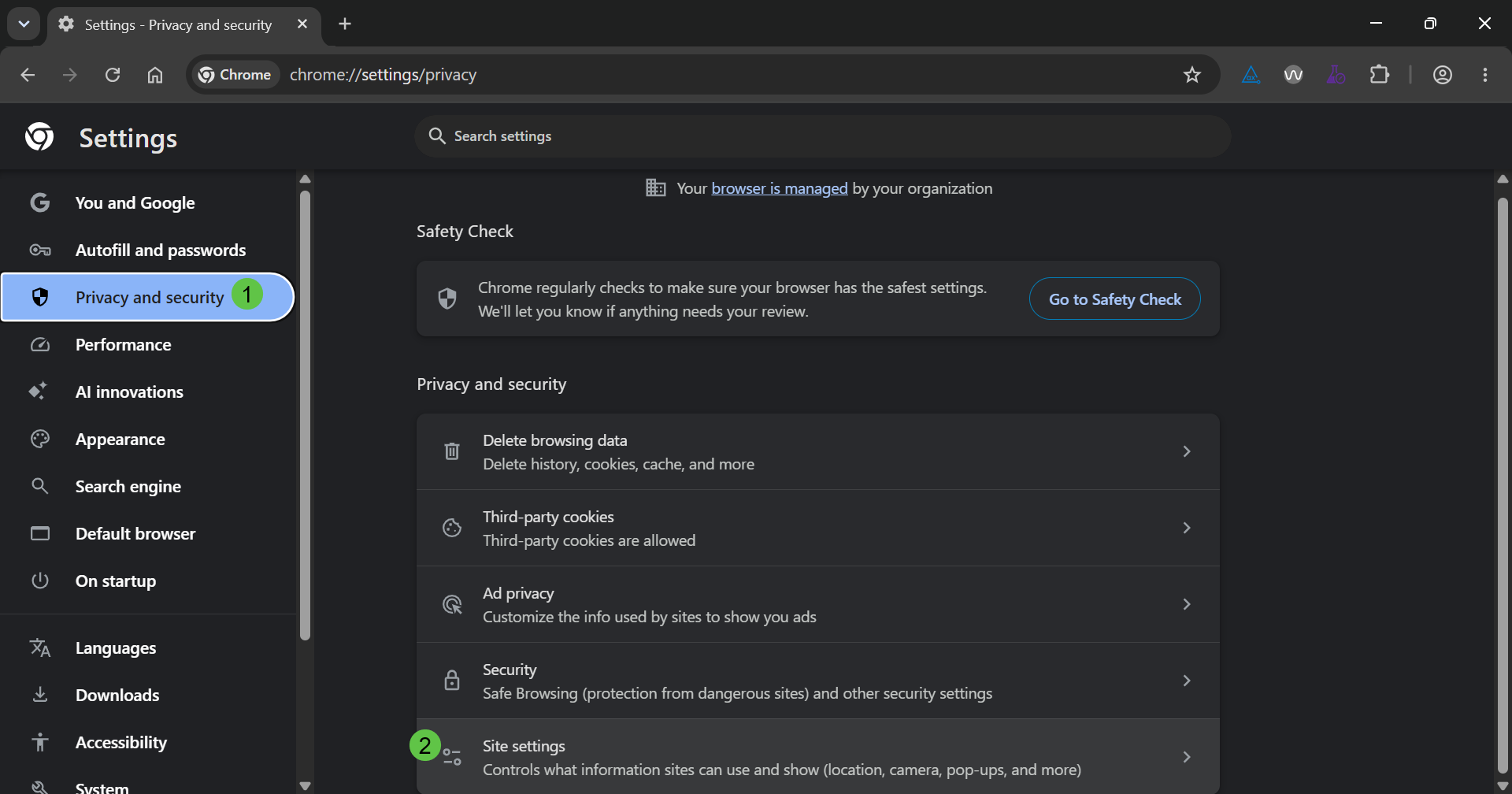Image resolution: width=1512 pixels, height=794 pixels.
Task: Click 'Third-party cookies are allowed' text
Action: pyautogui.click(x=589, y=540)
